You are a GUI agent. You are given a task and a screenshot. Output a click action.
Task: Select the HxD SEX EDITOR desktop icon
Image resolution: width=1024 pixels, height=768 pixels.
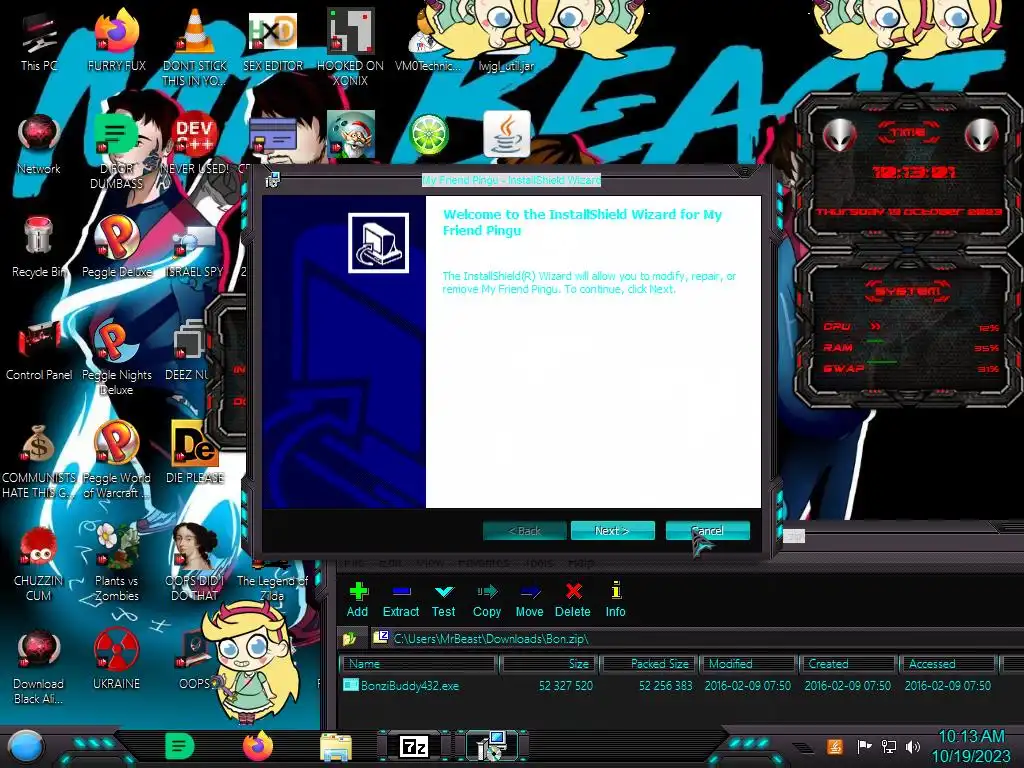point(273,42)
